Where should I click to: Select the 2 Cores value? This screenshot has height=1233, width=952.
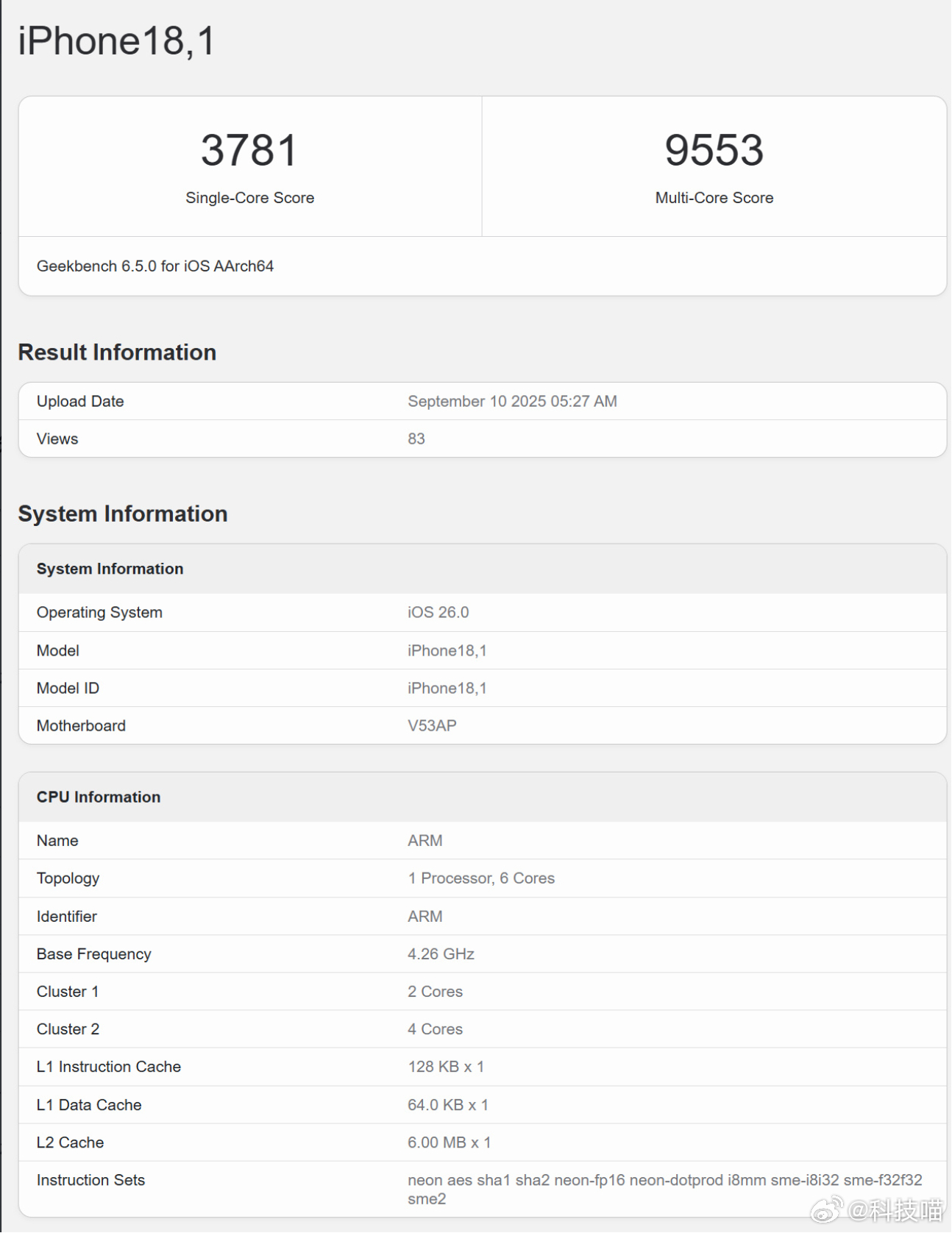436,992
